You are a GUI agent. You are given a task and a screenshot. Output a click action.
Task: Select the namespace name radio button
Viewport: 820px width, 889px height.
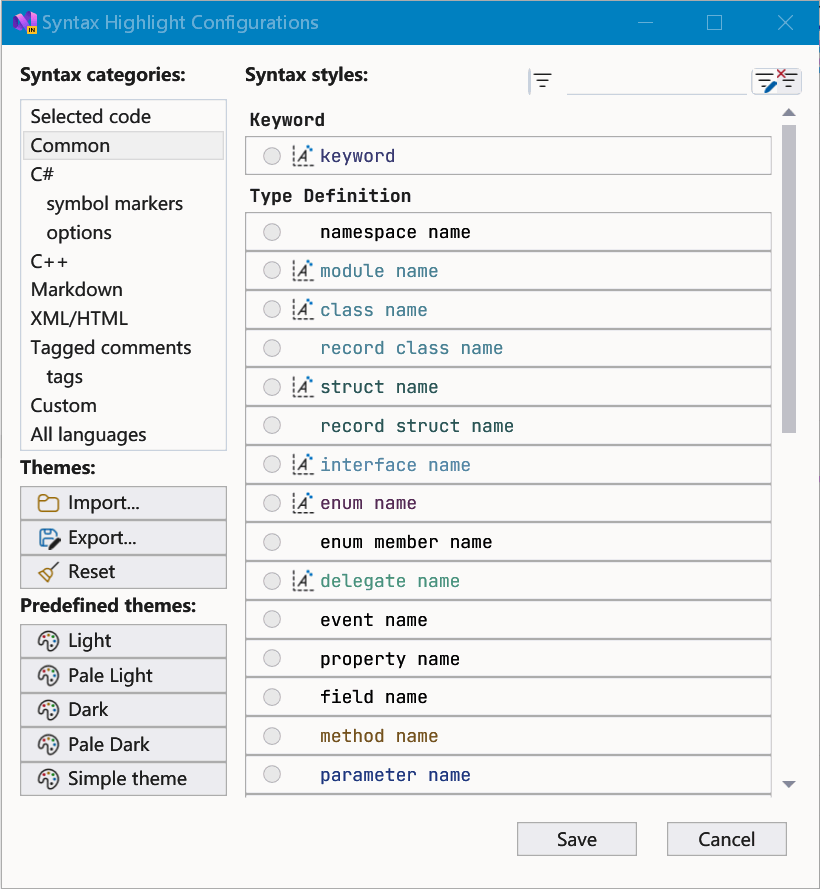pyautogui.click(x=272, y=232)
